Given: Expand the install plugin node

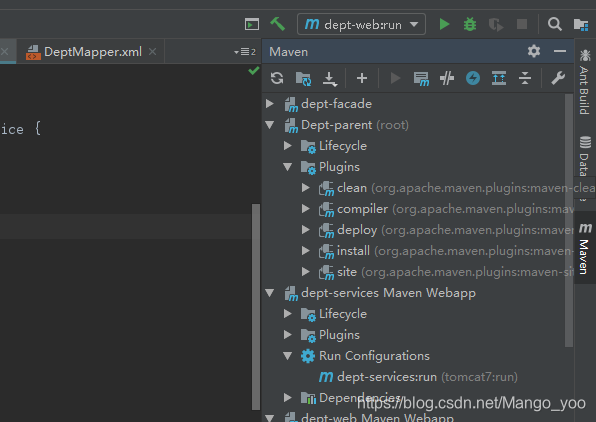Looking at the screenshot, I should 306,250.
